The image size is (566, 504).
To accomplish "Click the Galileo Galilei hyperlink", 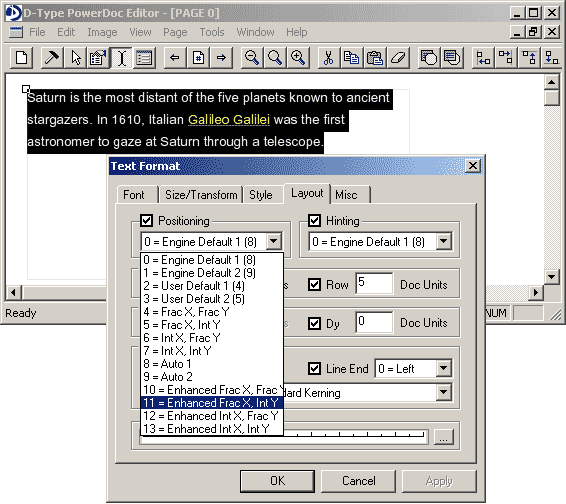I will [229, 120].
